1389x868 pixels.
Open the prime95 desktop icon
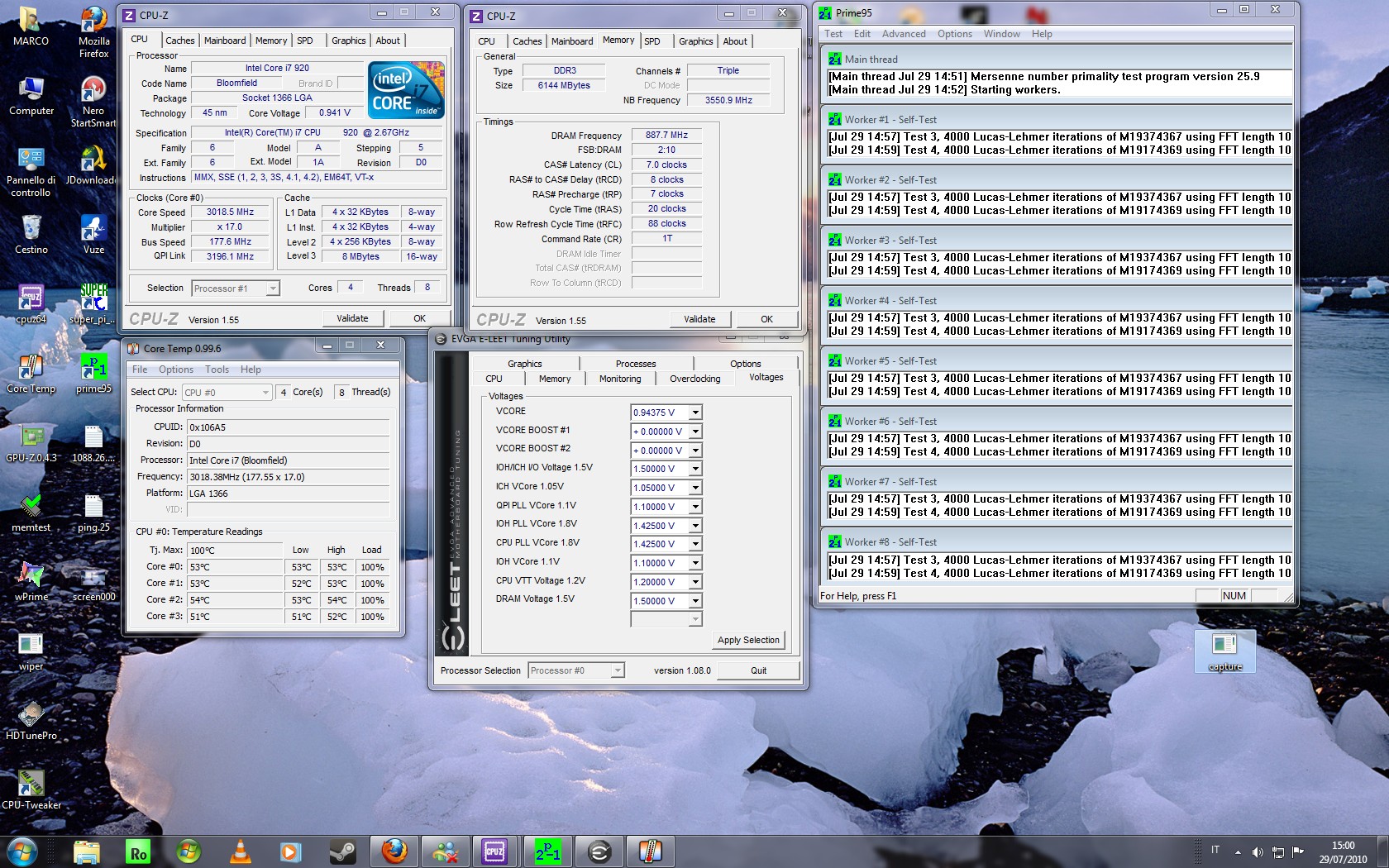pos(93,374)
